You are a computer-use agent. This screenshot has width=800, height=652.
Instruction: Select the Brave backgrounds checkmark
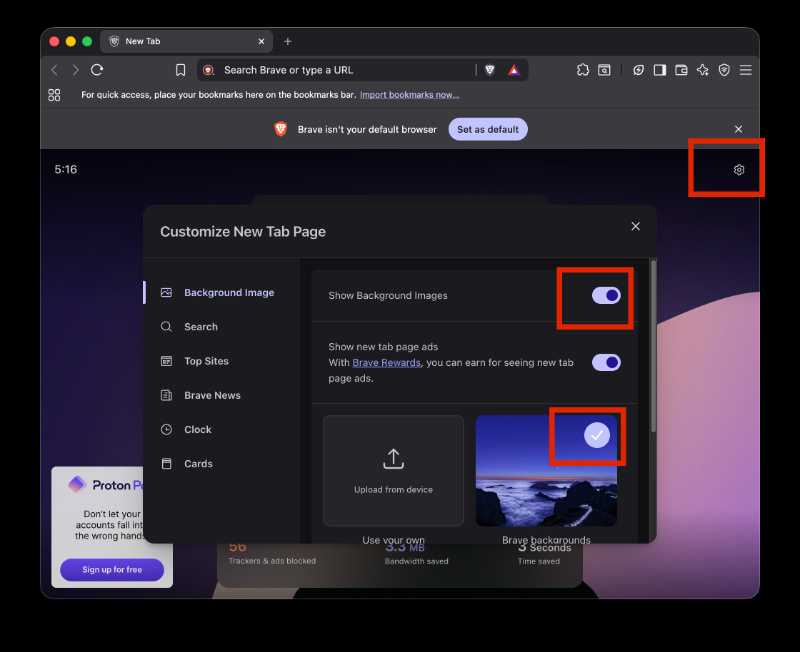coord(597,435)
